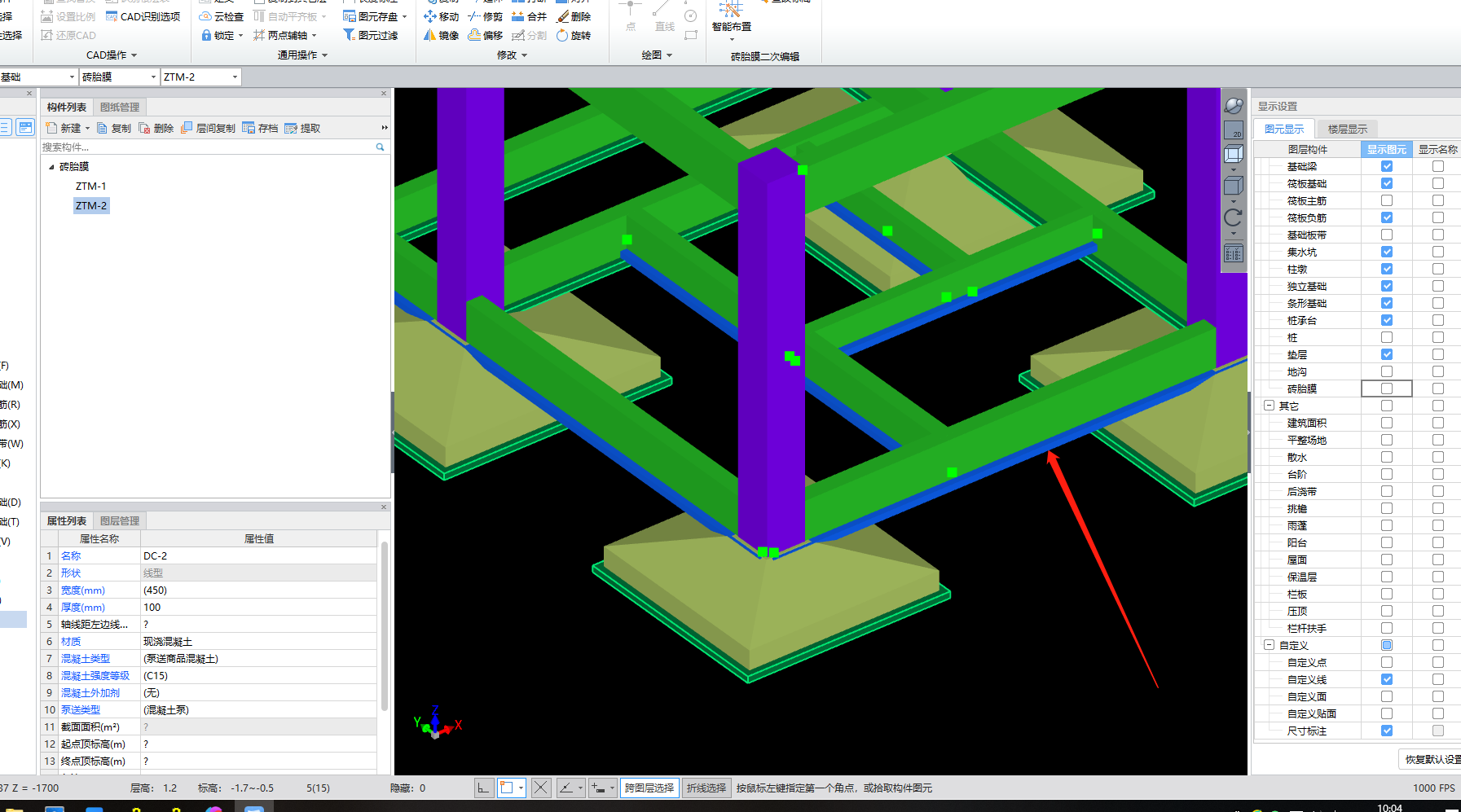
Task: Switch to the 图纸管理 tab in component panel
Action: click(x=120, y=108)
